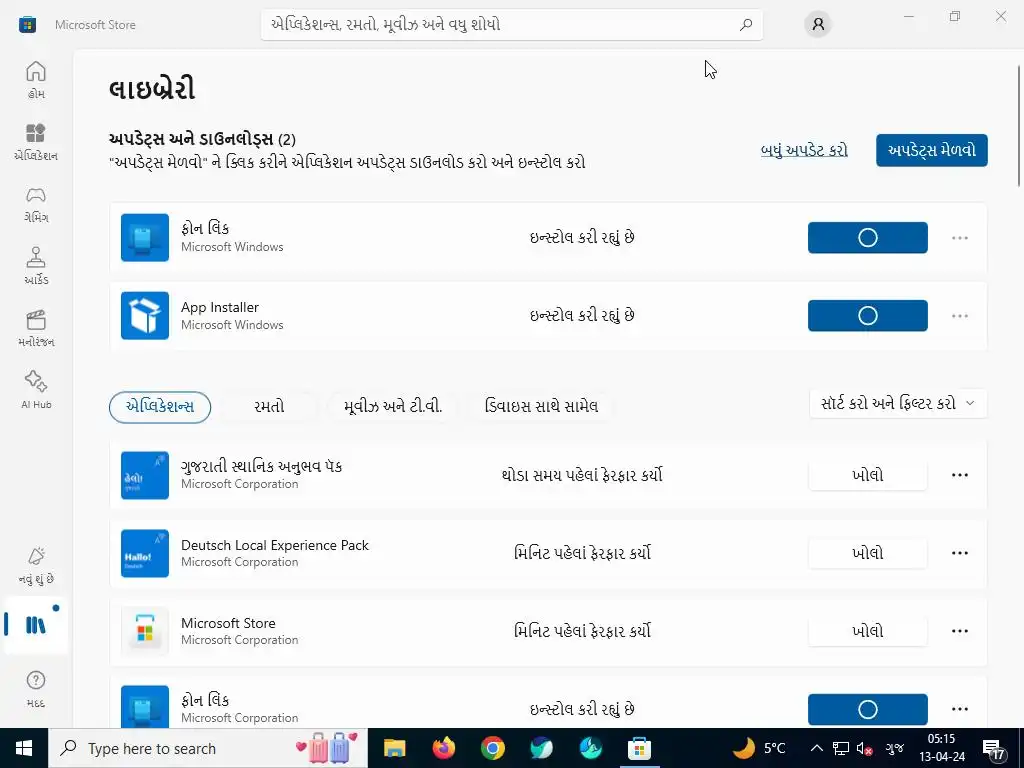1024x768 pixels.
Task: Click the App Installer app icon
Action: click(x=145, y=315)
